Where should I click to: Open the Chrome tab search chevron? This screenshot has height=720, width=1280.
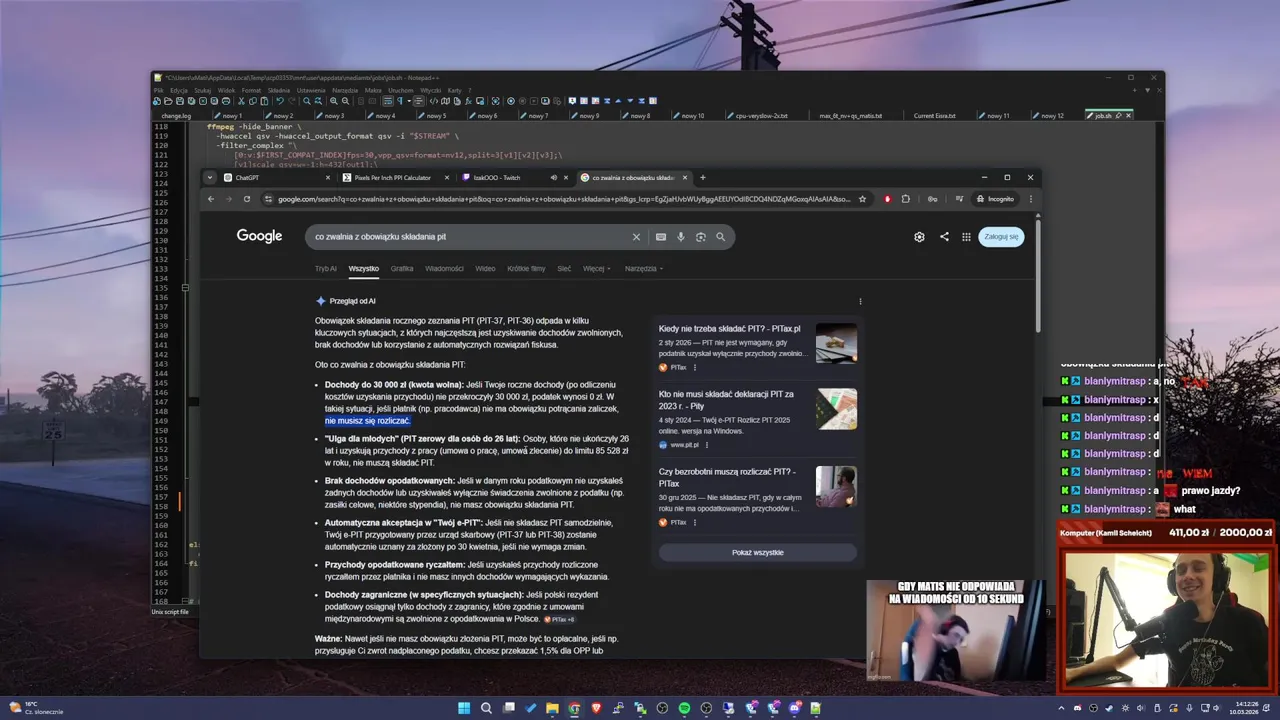pyautogui.click(x=209, y=178)
